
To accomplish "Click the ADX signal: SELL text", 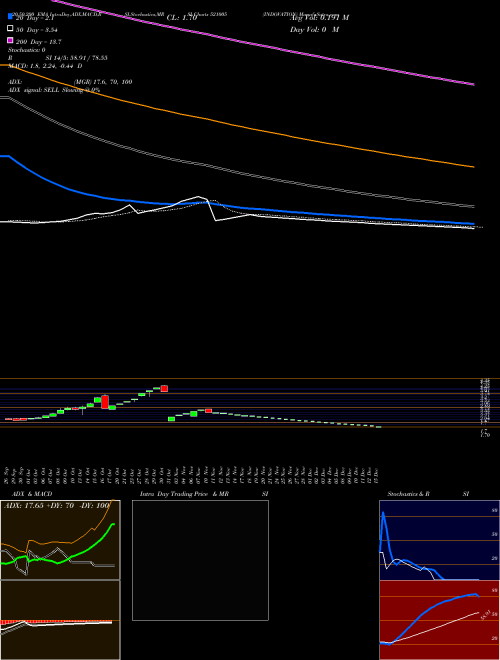I will click(34, 90).
